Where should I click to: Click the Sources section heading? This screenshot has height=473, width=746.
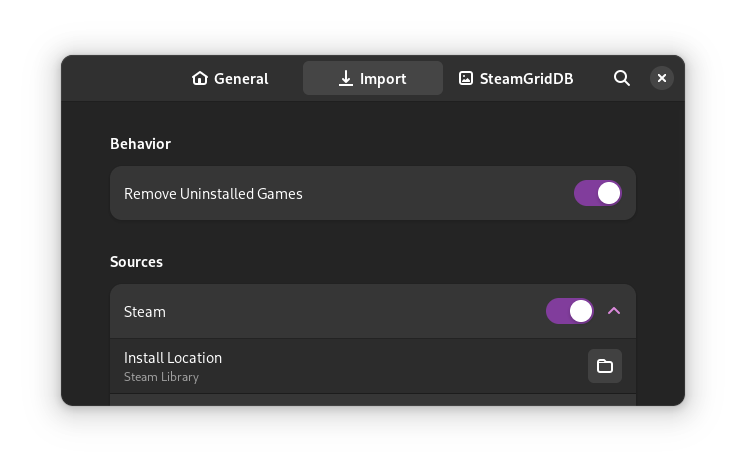(136, 262)
